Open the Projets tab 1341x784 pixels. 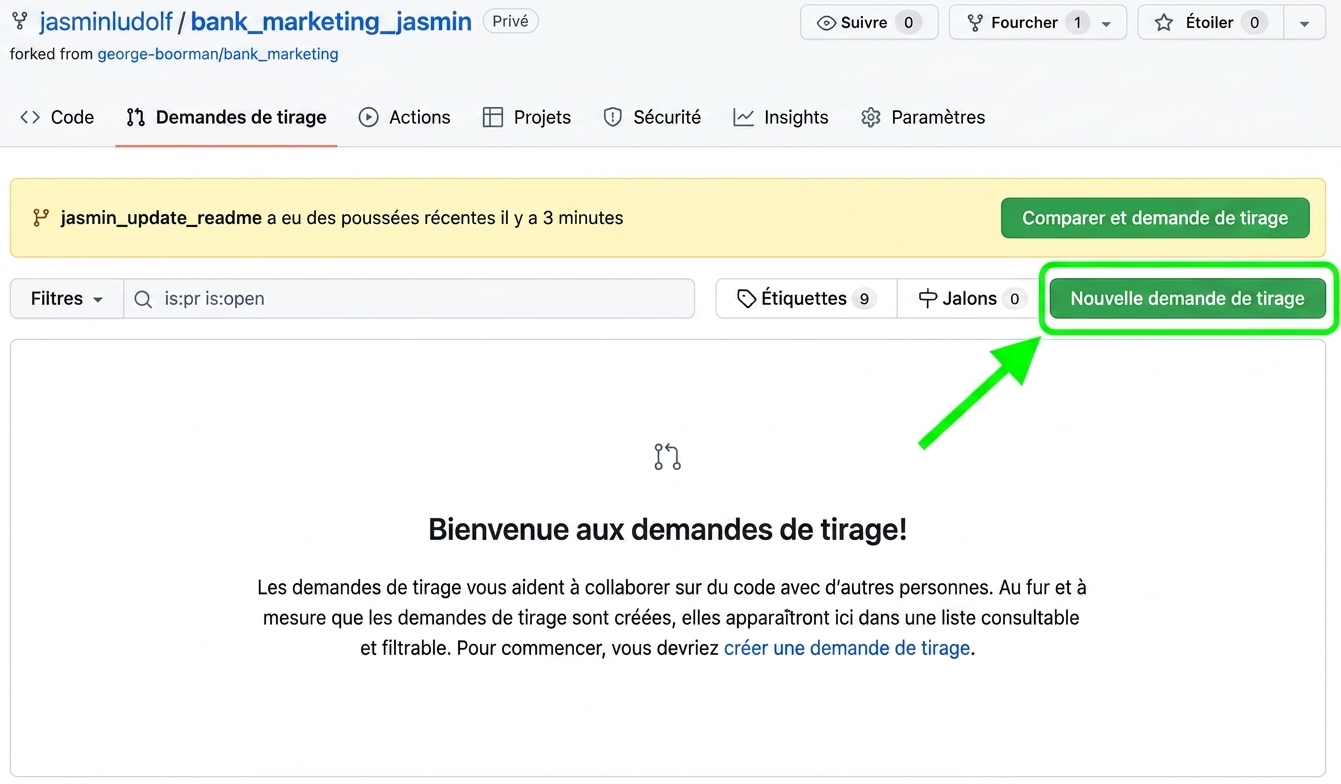(x=527, y=117)
